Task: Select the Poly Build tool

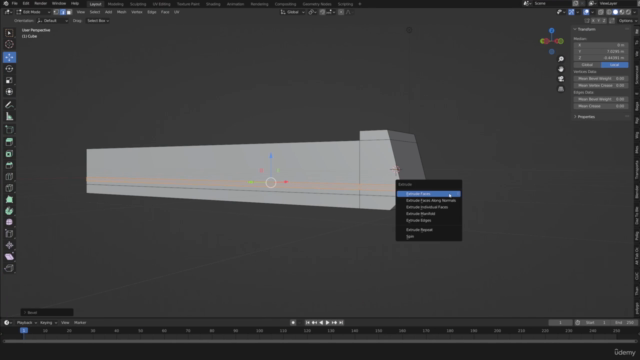Action: [9, 200]
